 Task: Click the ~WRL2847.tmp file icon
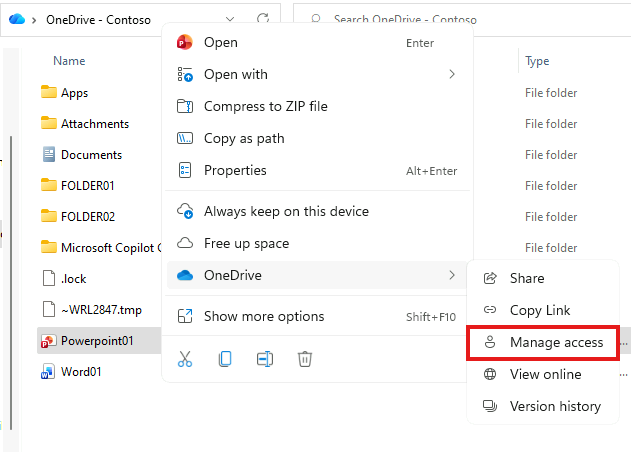click(49, 309)
